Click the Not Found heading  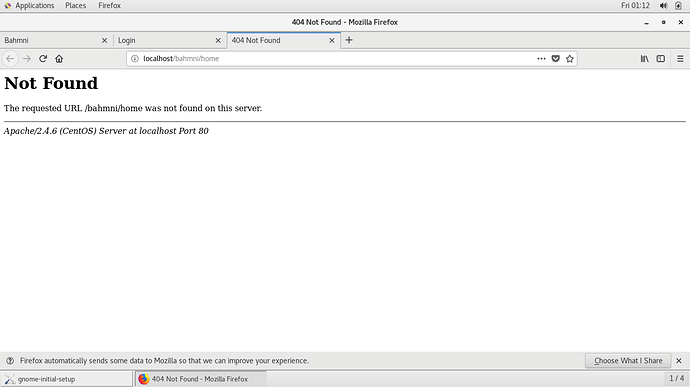(51, 83)
